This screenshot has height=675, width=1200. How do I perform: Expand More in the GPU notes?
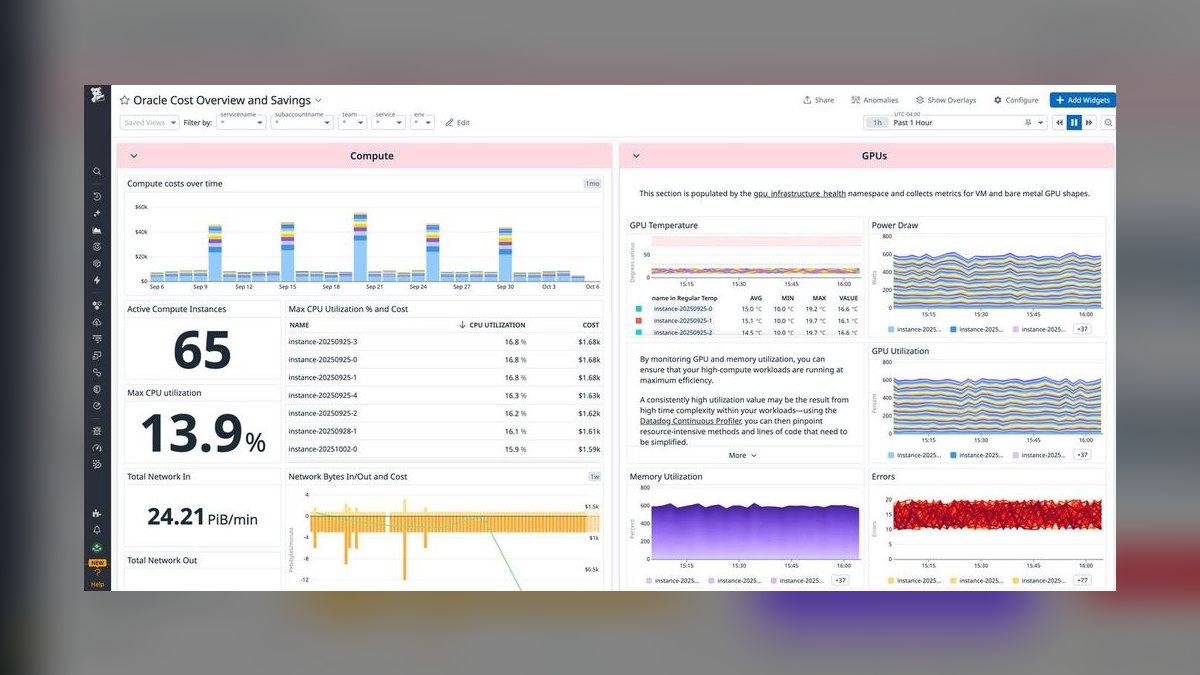[743, 455]
